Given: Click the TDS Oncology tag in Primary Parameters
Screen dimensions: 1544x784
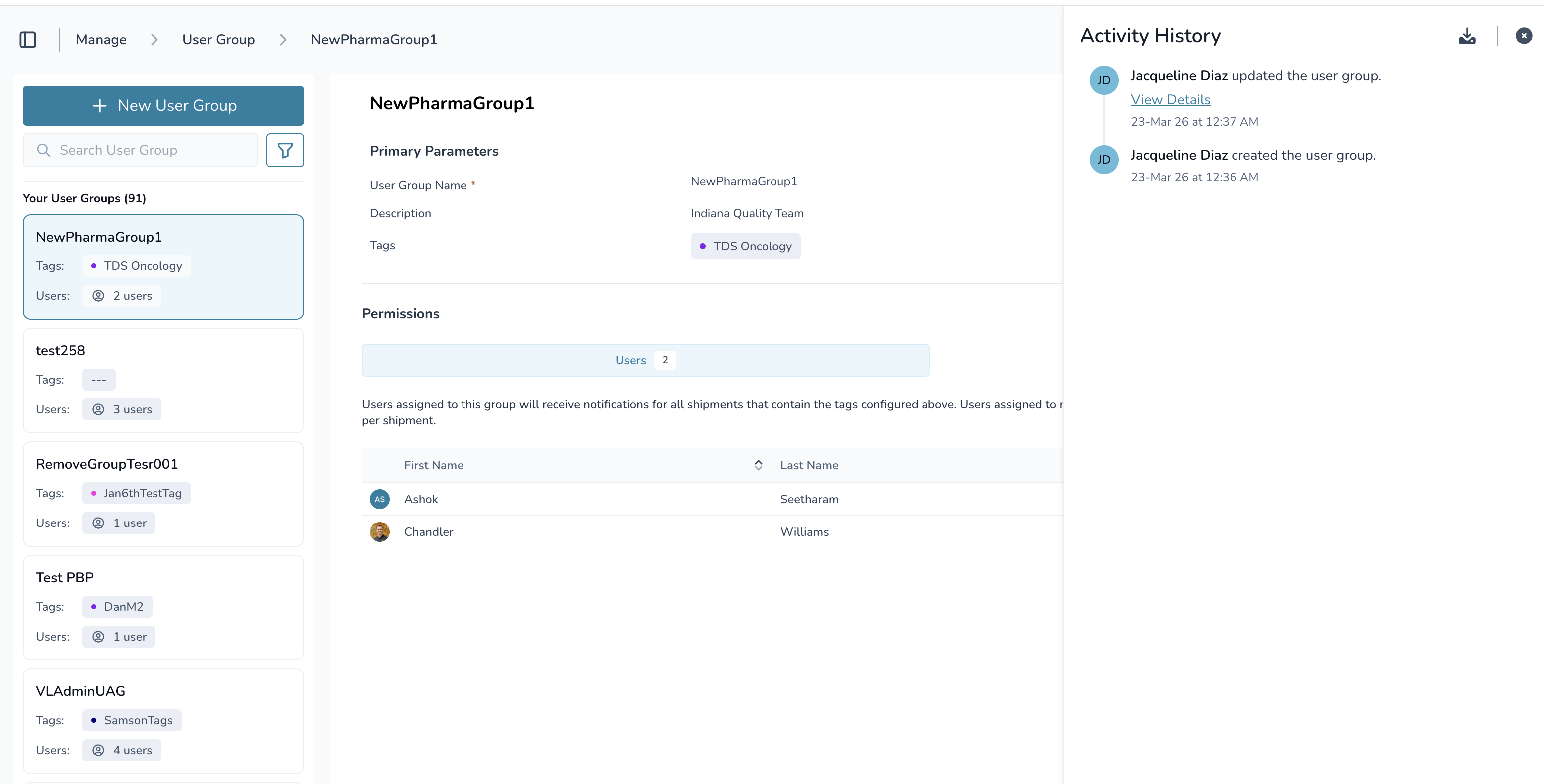Looking at the screenshot, I should (x=745, y=246).
